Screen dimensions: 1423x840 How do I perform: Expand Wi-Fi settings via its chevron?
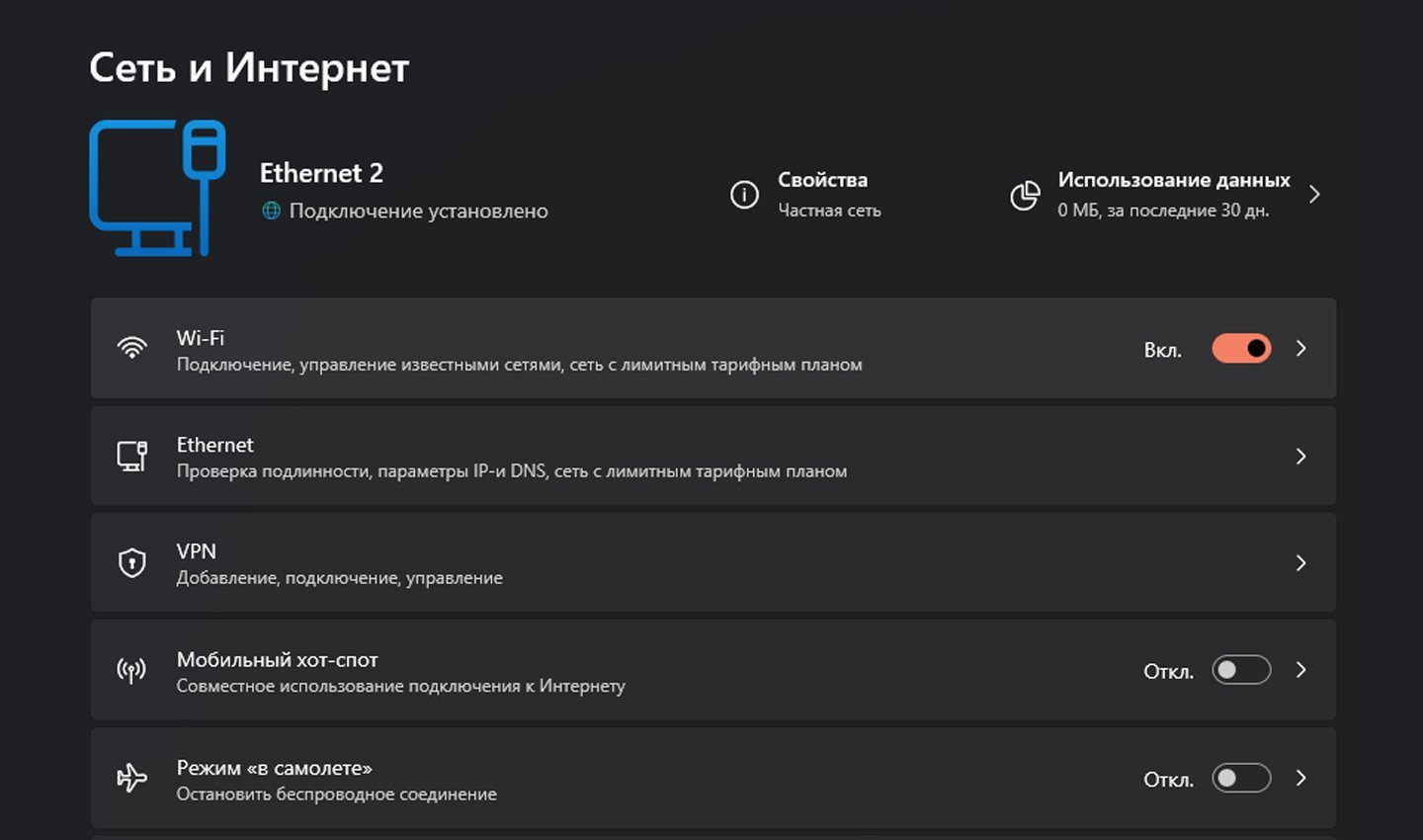coord(1301,349)
